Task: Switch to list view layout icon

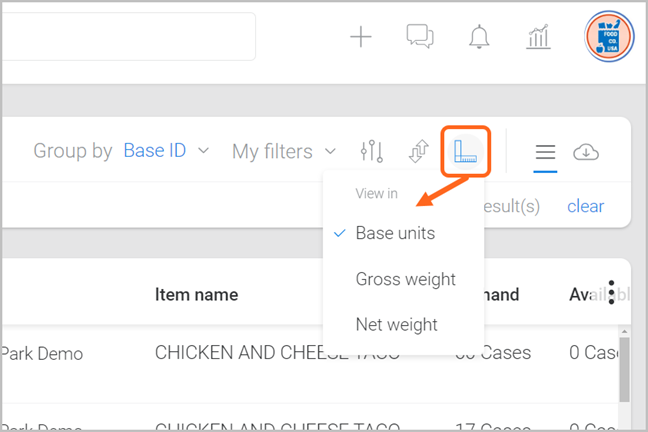Action: (x=545, y=152)
